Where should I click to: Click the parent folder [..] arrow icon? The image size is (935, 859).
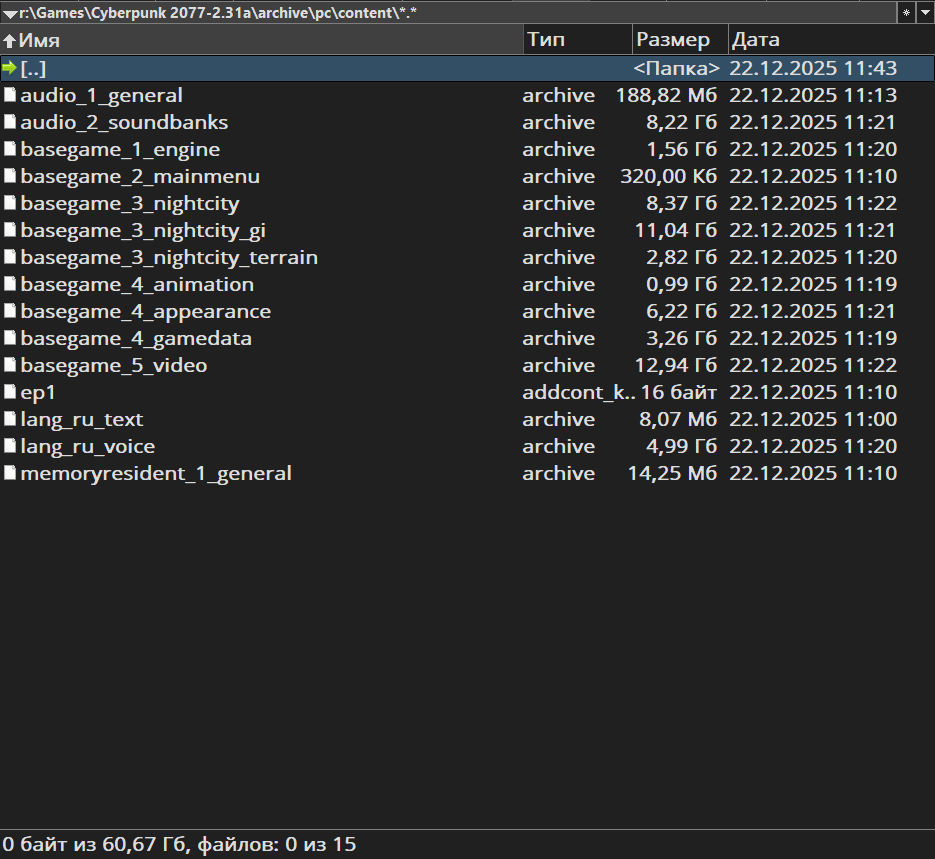10,68
